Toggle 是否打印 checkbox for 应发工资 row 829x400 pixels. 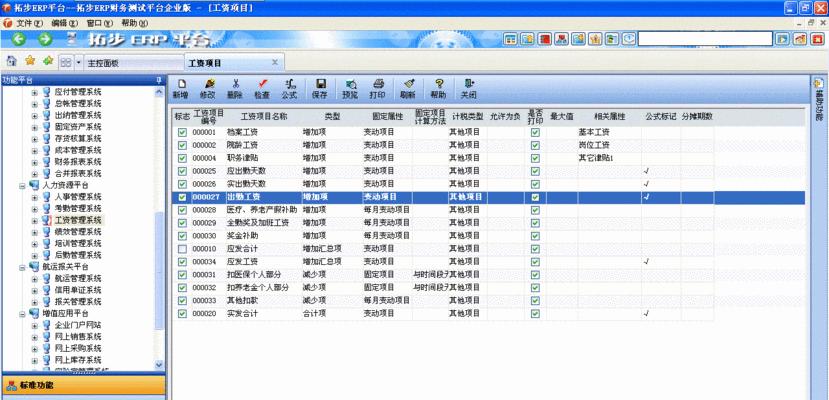point(535,262)
